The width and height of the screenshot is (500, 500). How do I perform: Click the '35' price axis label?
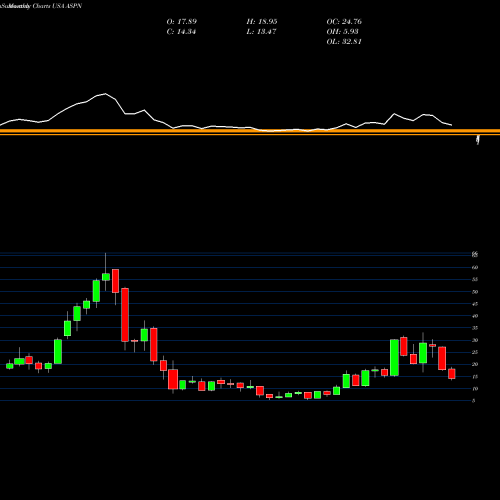click(x=475, y=328)
